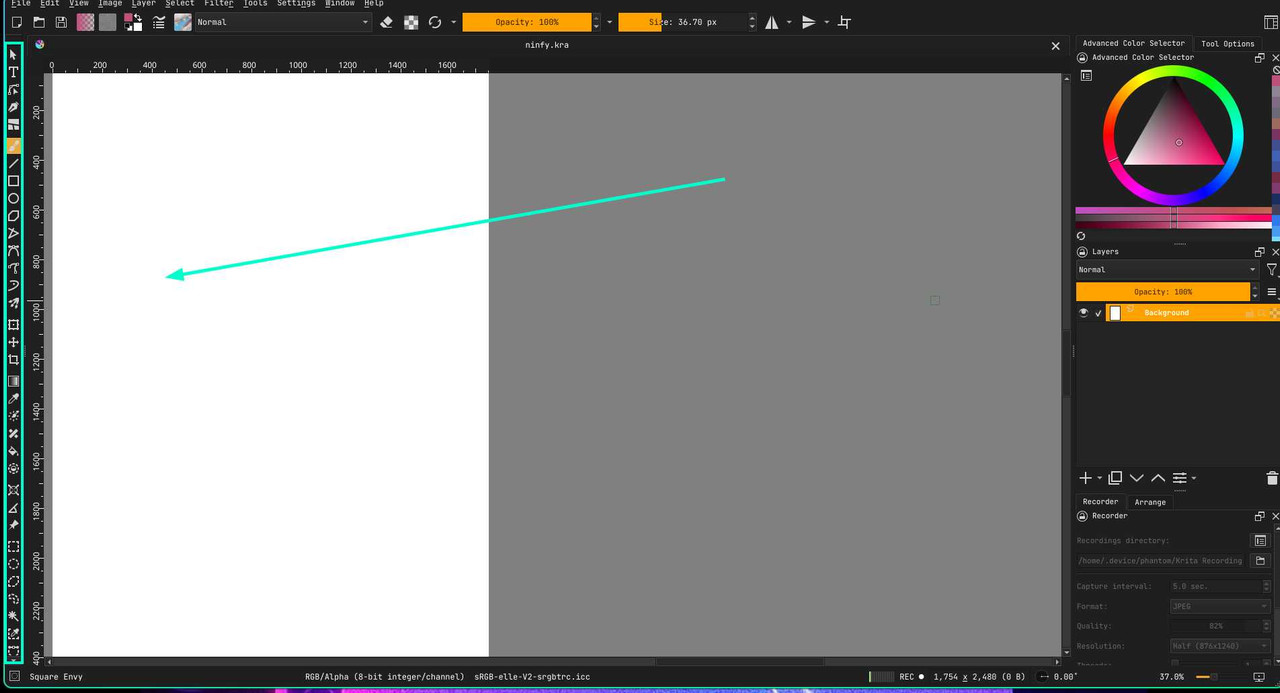The image size is (1280, 693).
Task: Open the workspace chooser icon
Action: pos(1271,22)
